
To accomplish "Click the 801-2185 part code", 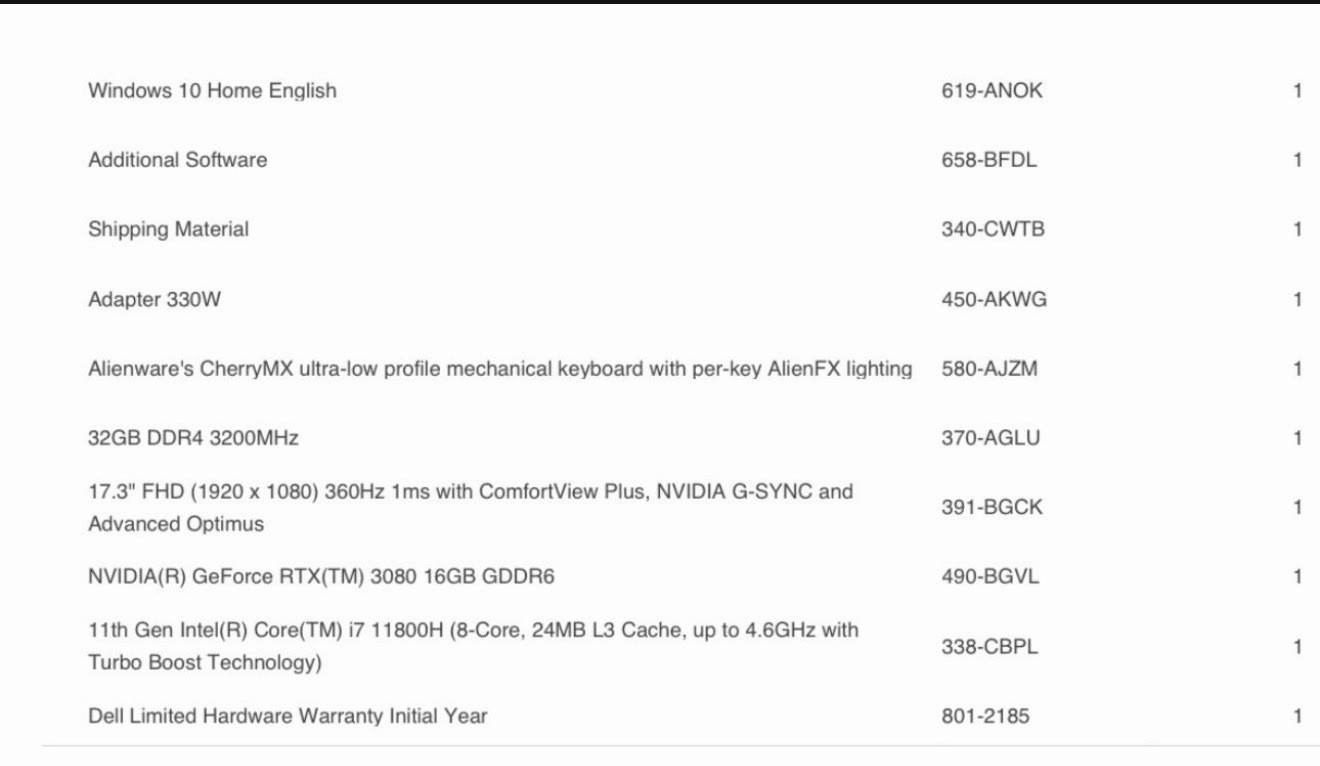I will pyautogui.click(x=985, y=716).
